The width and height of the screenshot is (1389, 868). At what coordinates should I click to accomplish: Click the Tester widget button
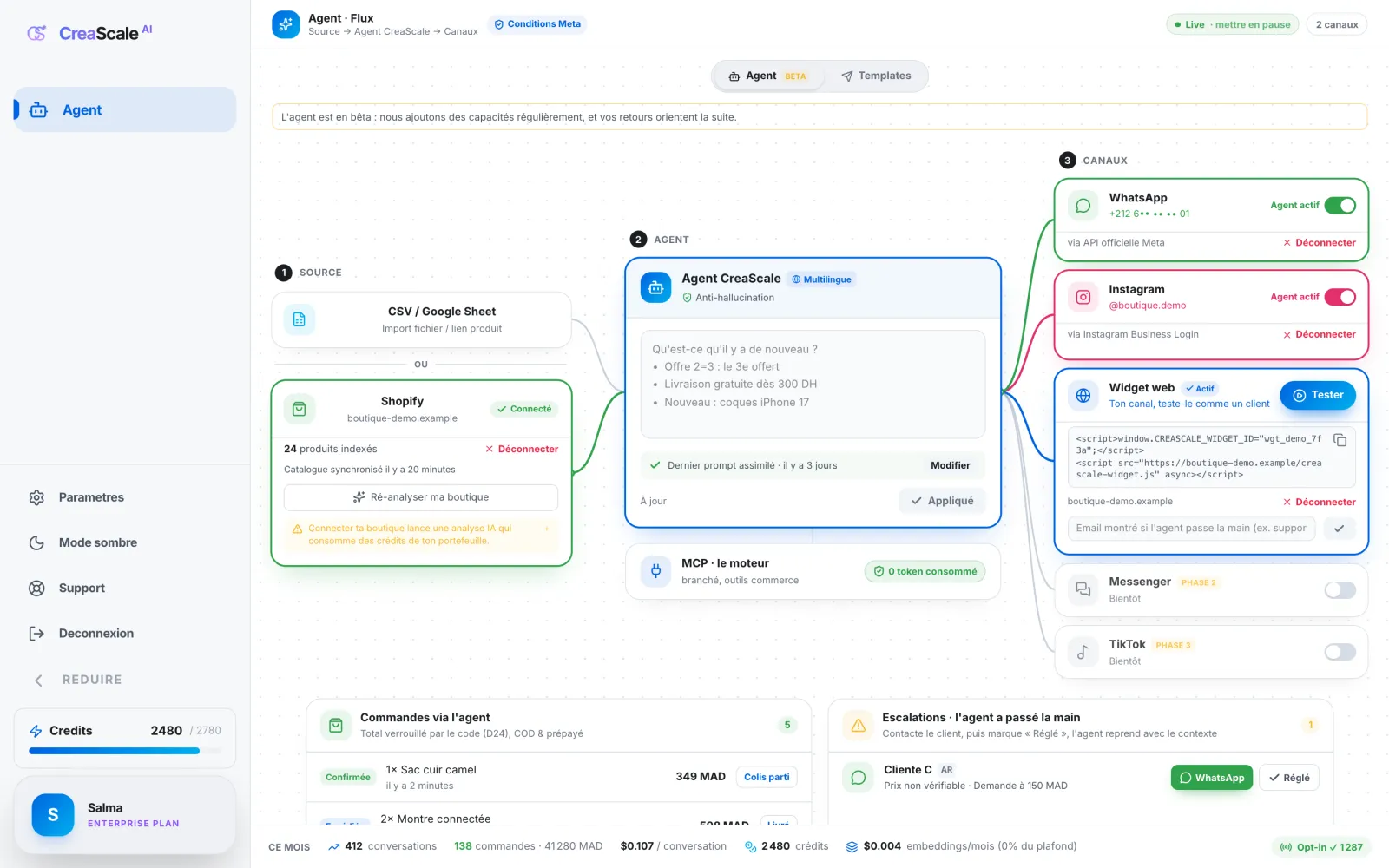(1318, 395)
